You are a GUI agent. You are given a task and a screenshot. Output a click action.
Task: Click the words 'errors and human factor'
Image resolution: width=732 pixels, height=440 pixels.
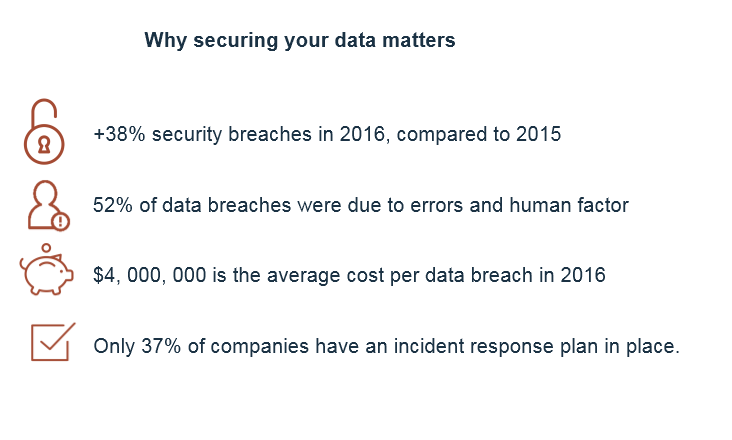click(x=520, y=205)
